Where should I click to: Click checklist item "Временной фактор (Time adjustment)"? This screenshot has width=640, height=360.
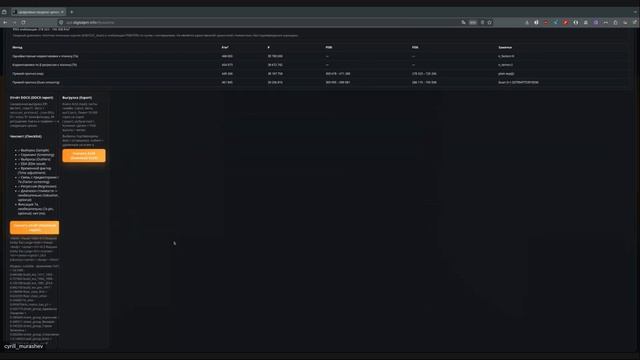[x=35, y=170]
